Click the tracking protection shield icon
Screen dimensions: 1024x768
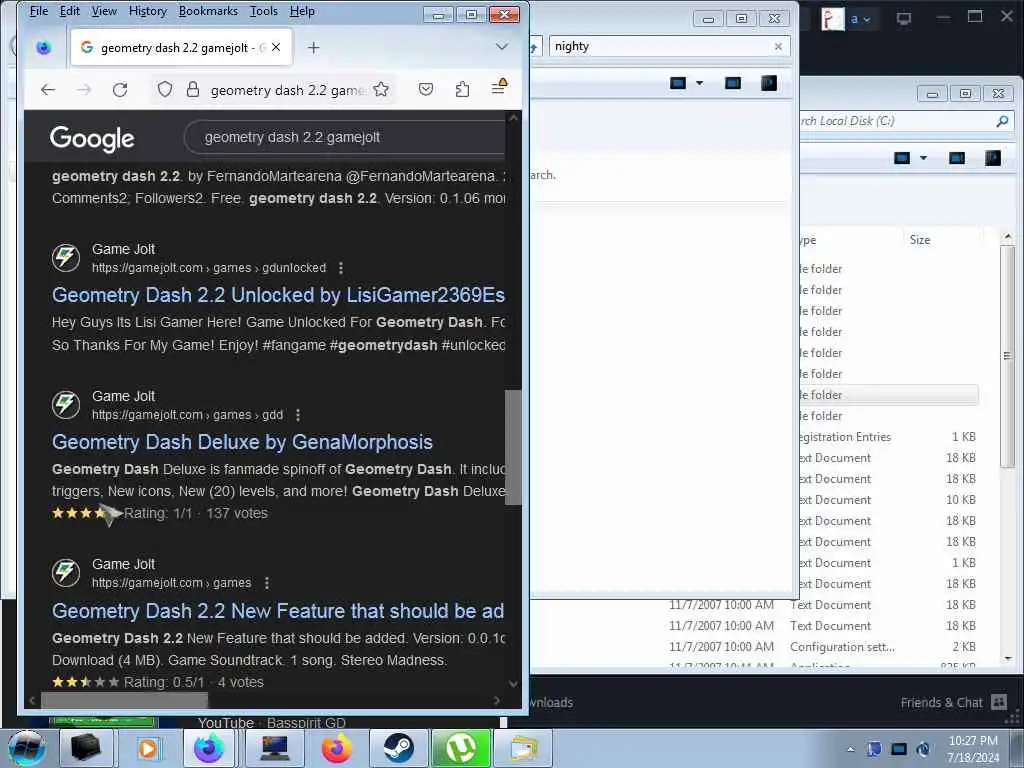165,89
